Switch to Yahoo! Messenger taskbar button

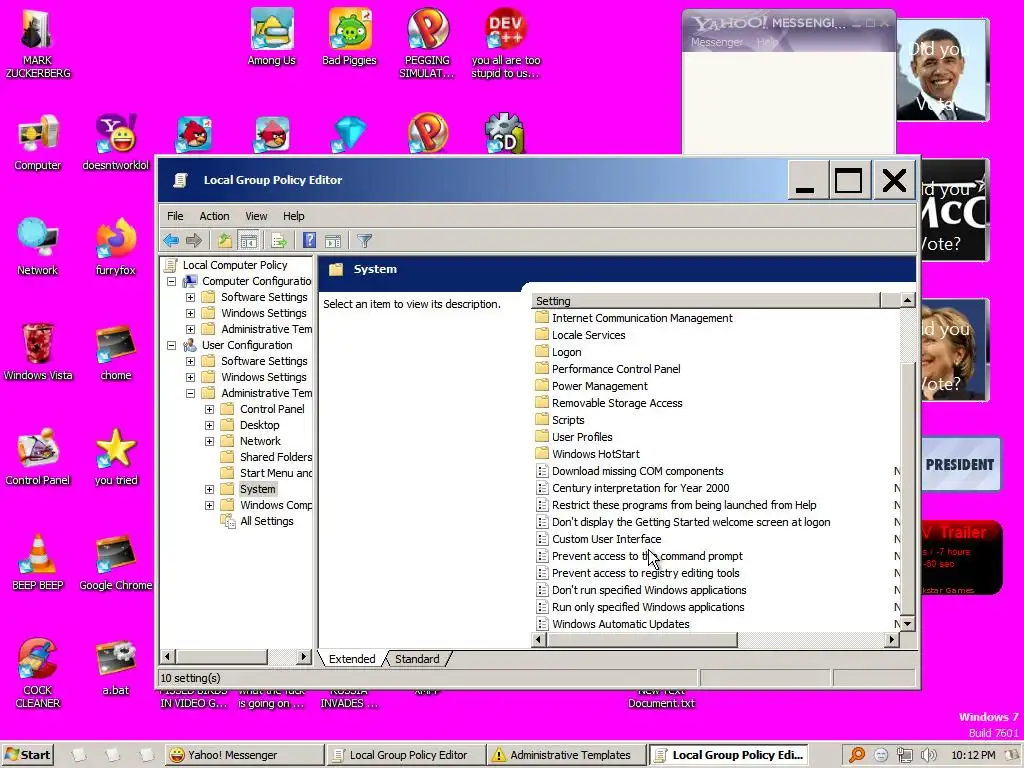coord(243,755)
